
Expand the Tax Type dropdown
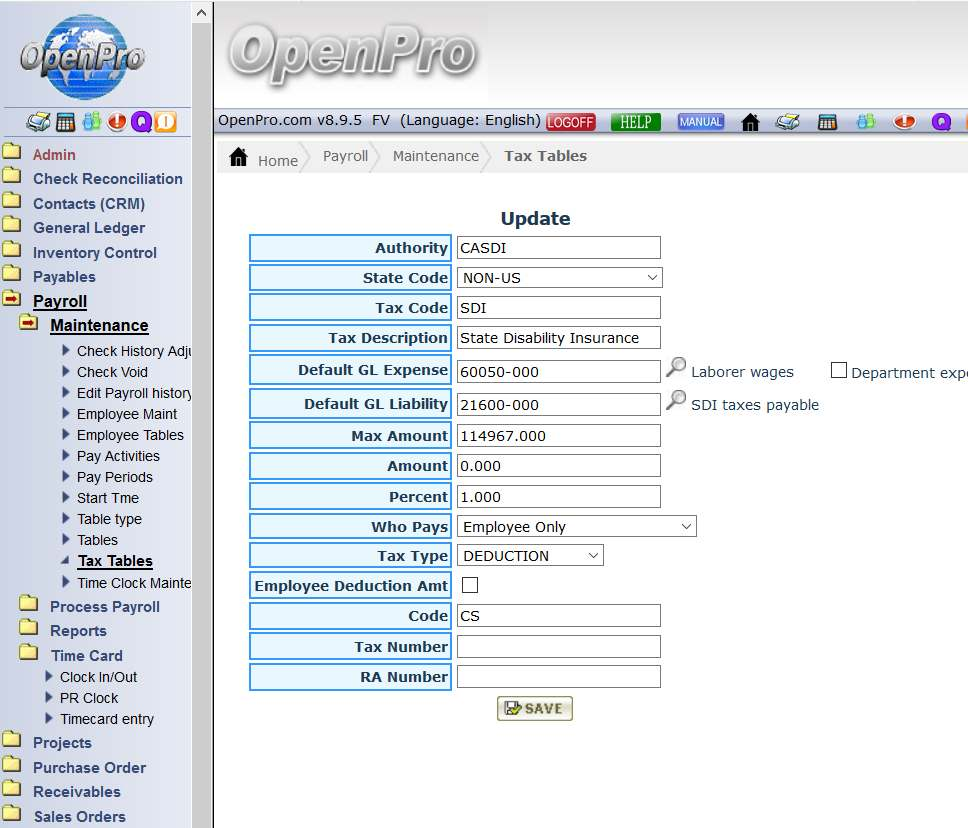pyautogui.click(x=530, y=555)
